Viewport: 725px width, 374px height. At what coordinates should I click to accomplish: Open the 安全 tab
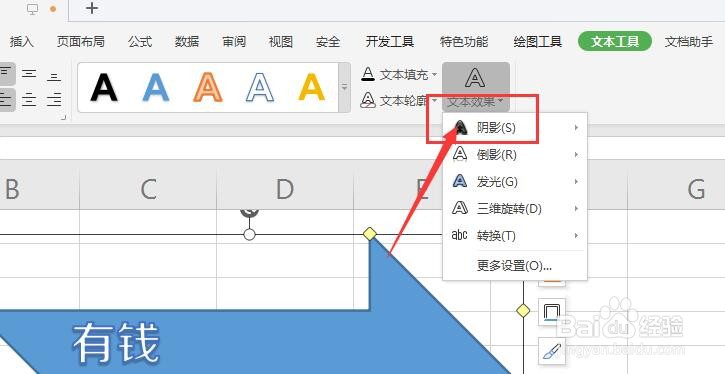pyautogui.click(x=327, y=42)
